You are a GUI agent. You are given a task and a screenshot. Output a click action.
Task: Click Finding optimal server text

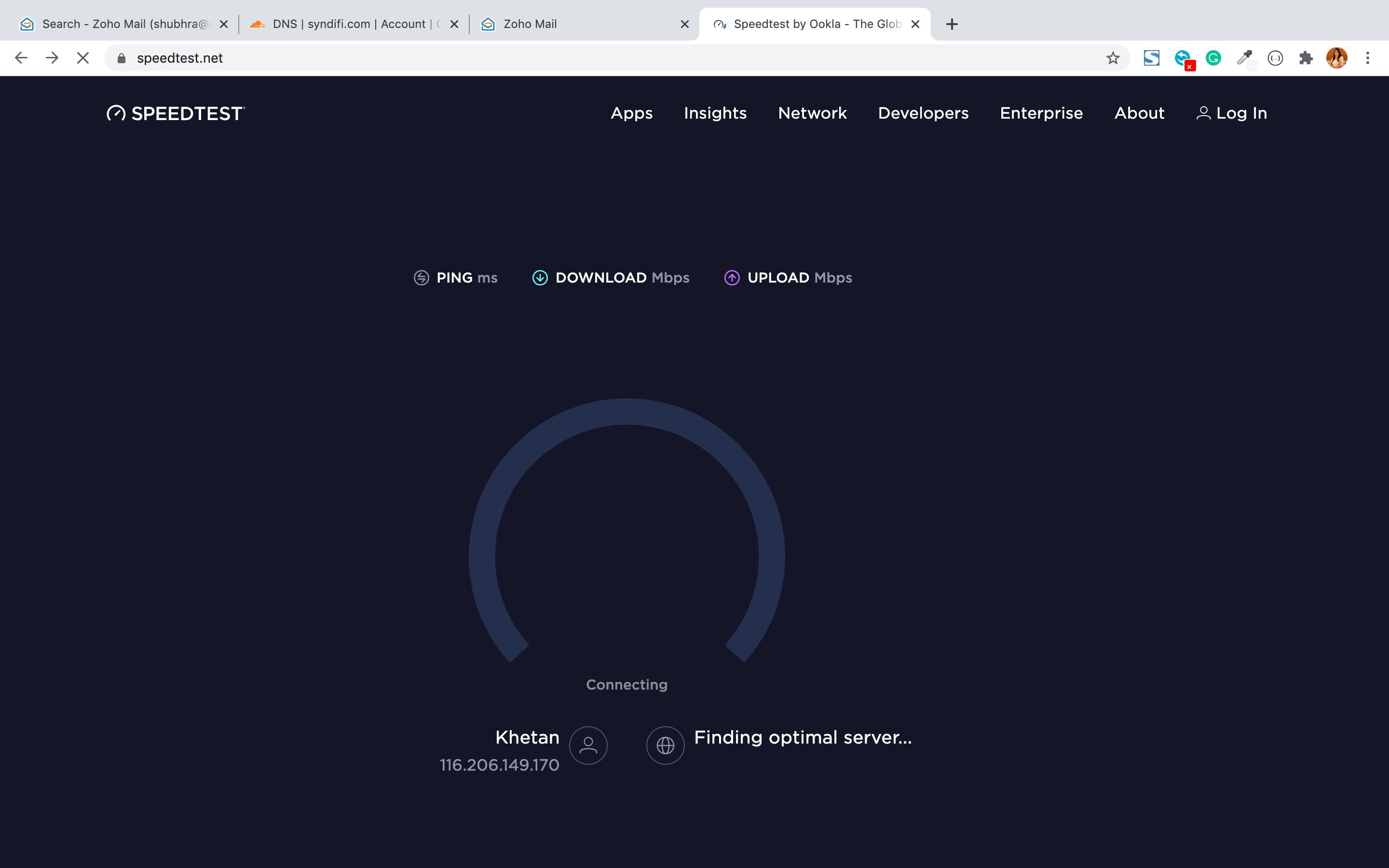tap(803, 737)
